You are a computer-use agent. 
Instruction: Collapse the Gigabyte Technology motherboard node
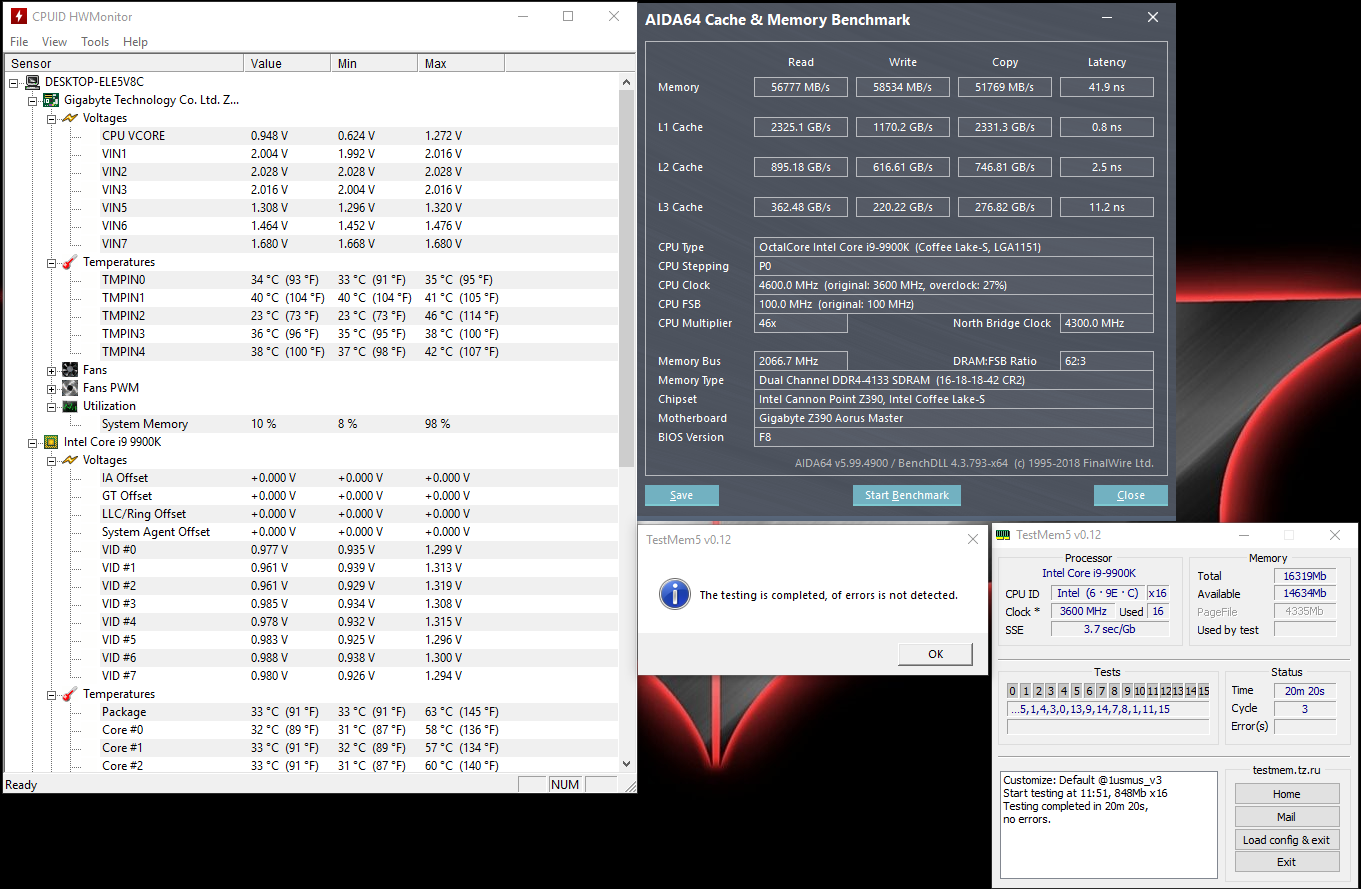(x=33, y=100)
